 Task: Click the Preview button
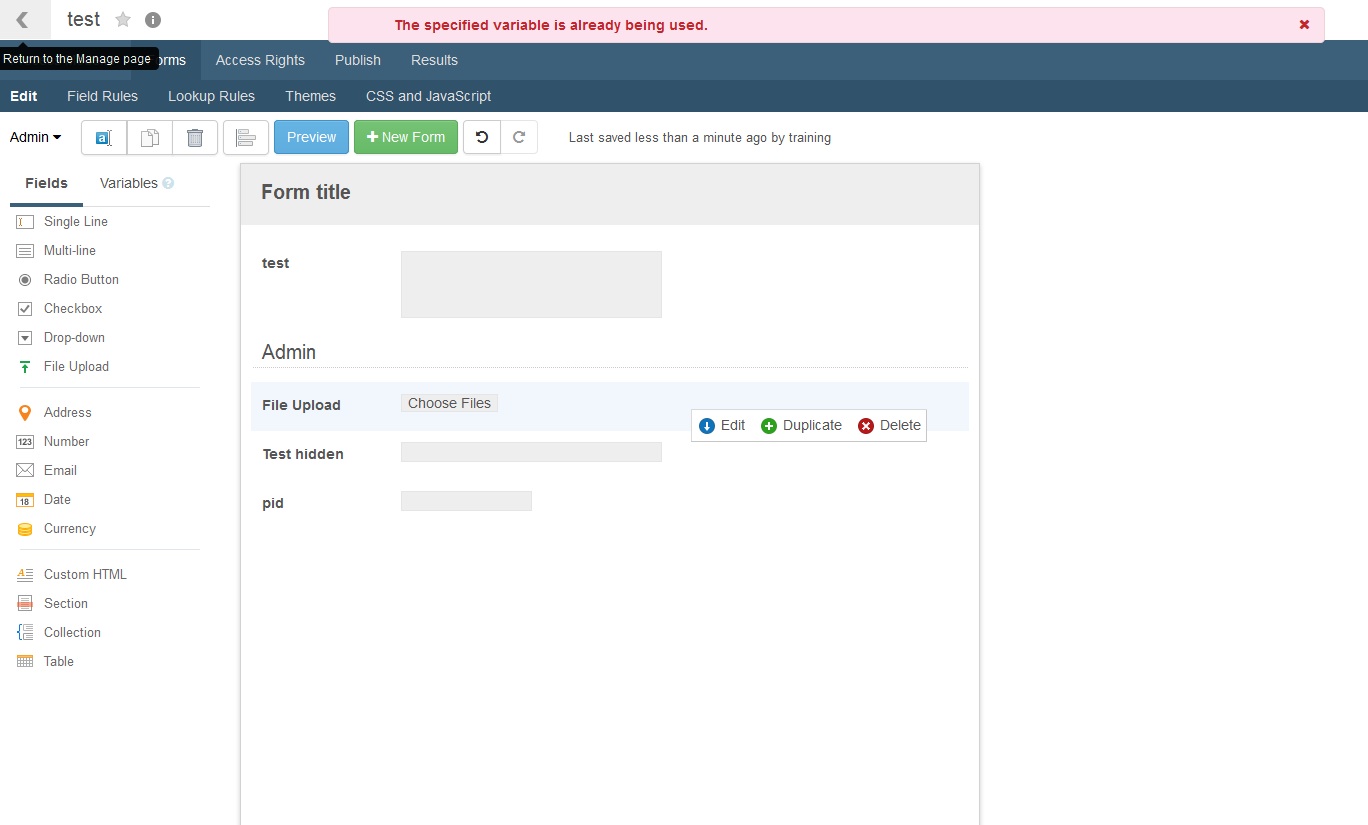(x=311, y=138)
